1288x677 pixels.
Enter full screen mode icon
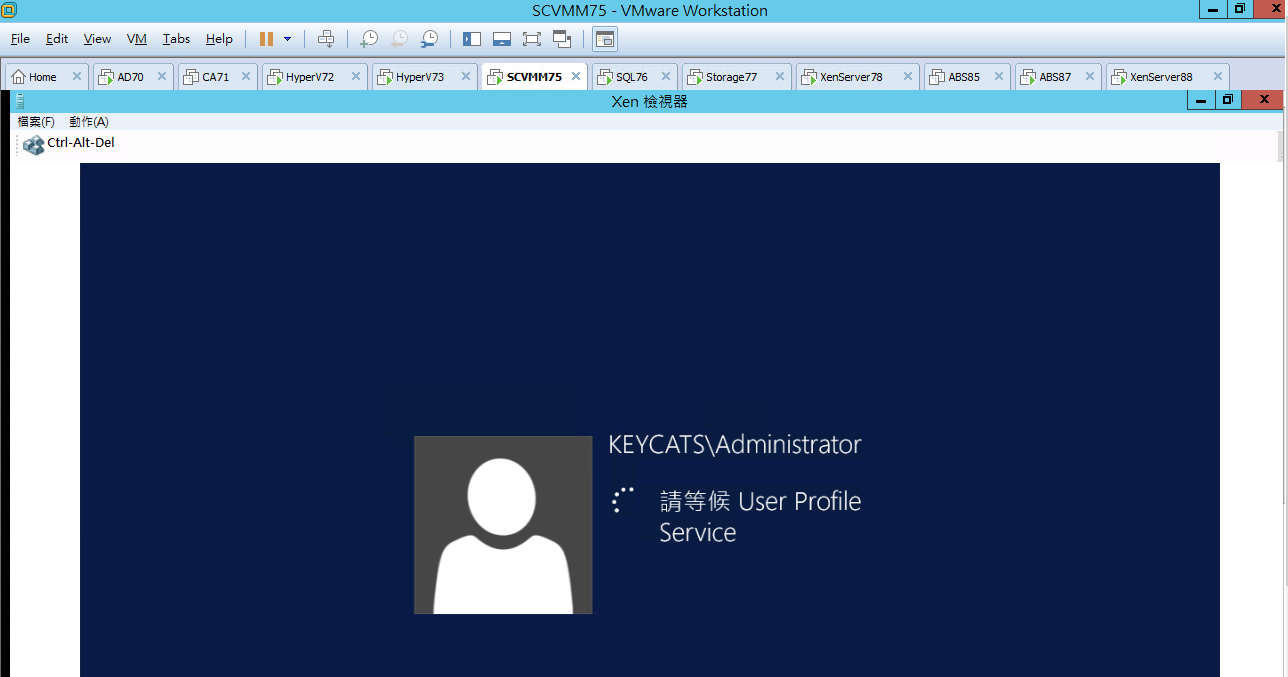532,39
